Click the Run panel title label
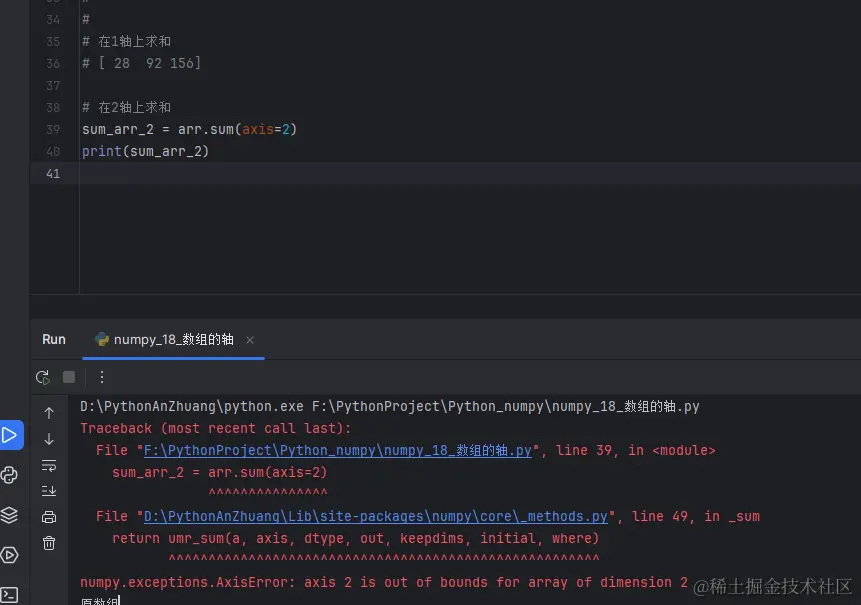The width and height of the screenshot is (861, 605). point(54,340)
